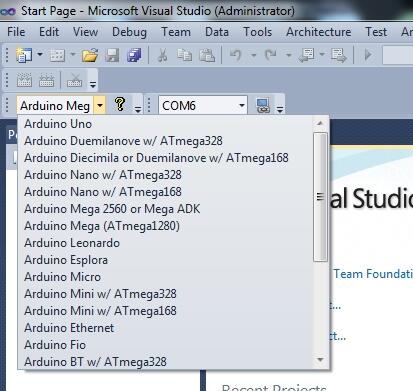The width and height of the screenshot is (413, 391).
Task: Click the Add New Item toolbar icon
Action: 57,55
